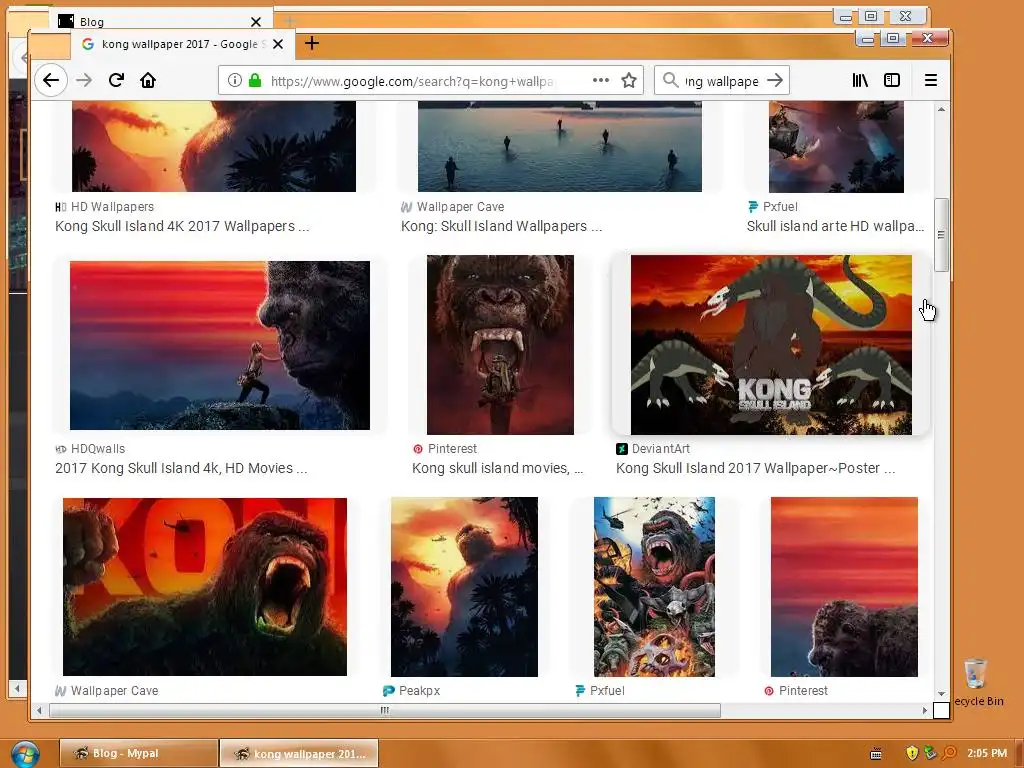Open the library bookshelf icon
1024x768 pixels.
coord(860,80)
